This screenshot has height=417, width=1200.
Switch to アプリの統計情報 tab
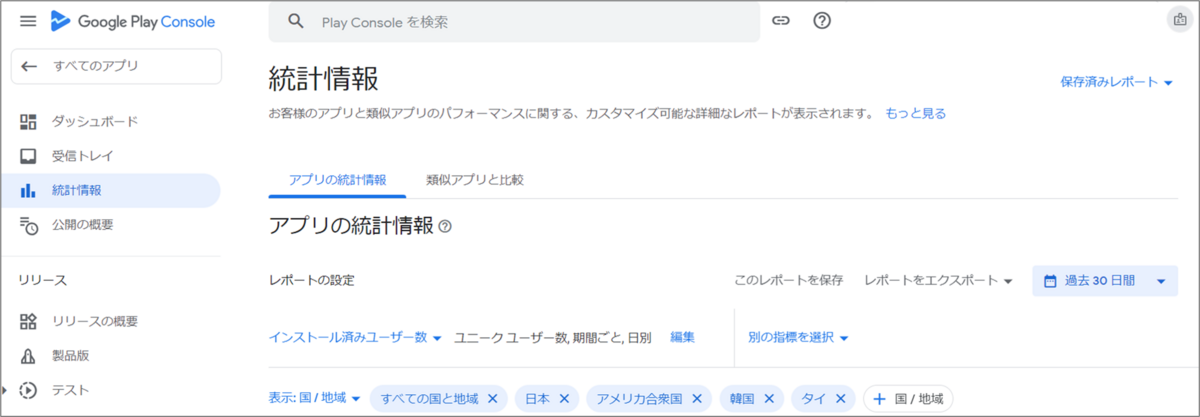pos(337,180)
